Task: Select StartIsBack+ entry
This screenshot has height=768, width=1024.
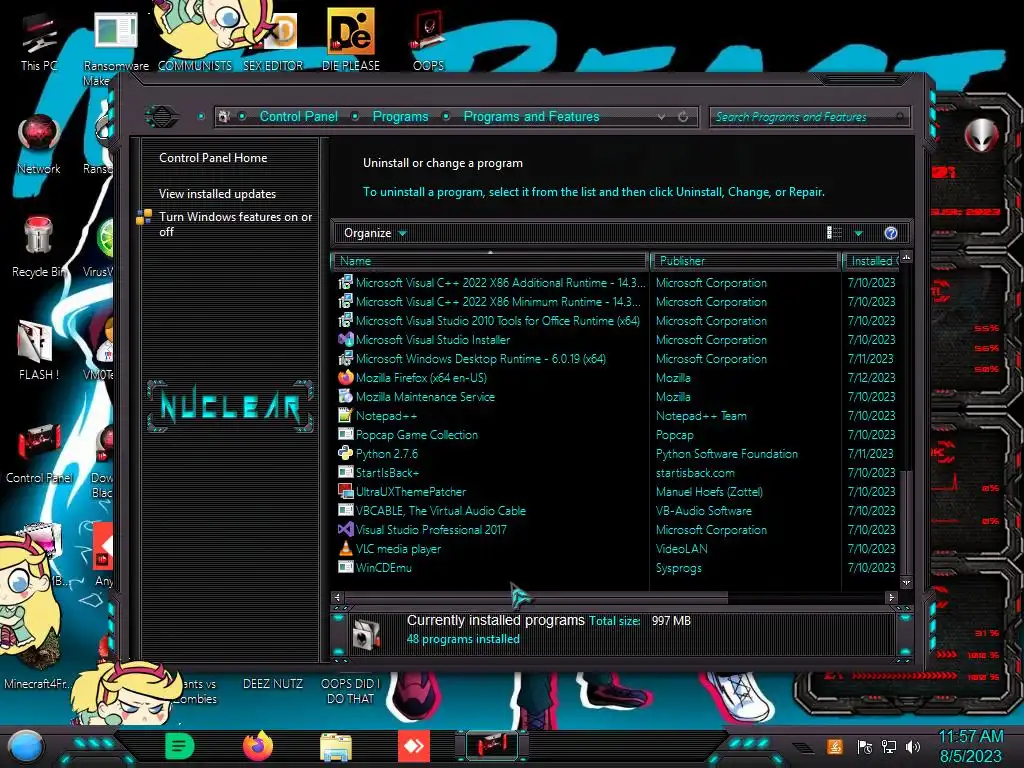Action: [x=387, y=473]
